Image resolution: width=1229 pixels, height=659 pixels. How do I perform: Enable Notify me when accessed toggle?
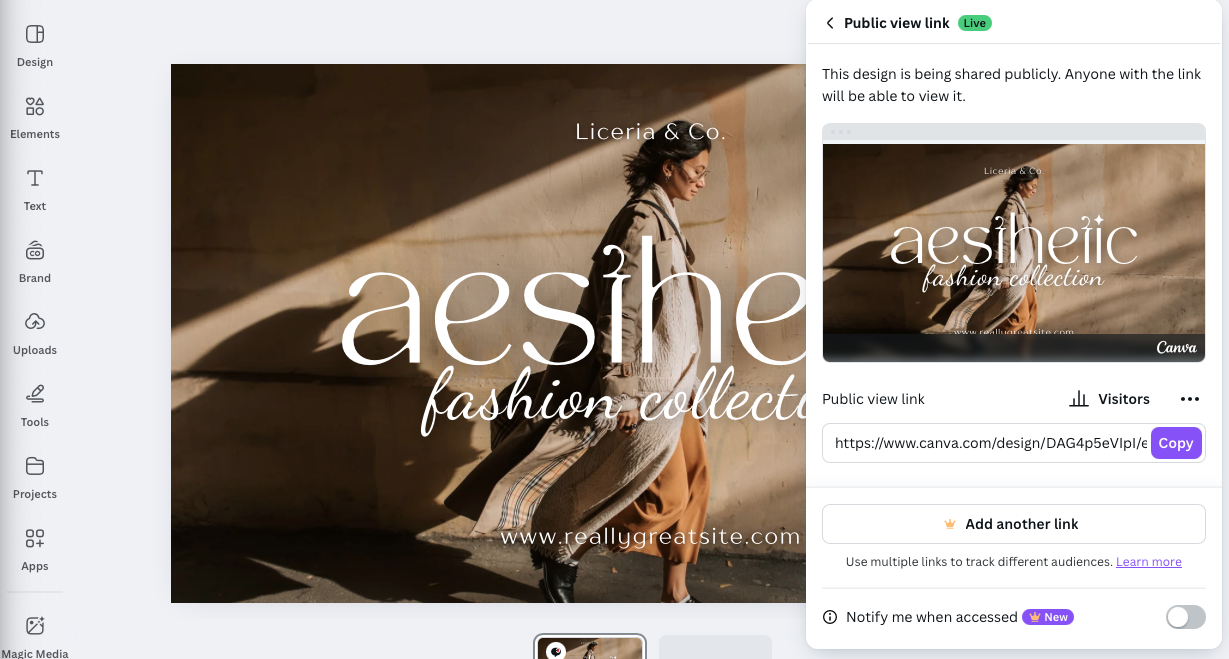(1185, 617)
